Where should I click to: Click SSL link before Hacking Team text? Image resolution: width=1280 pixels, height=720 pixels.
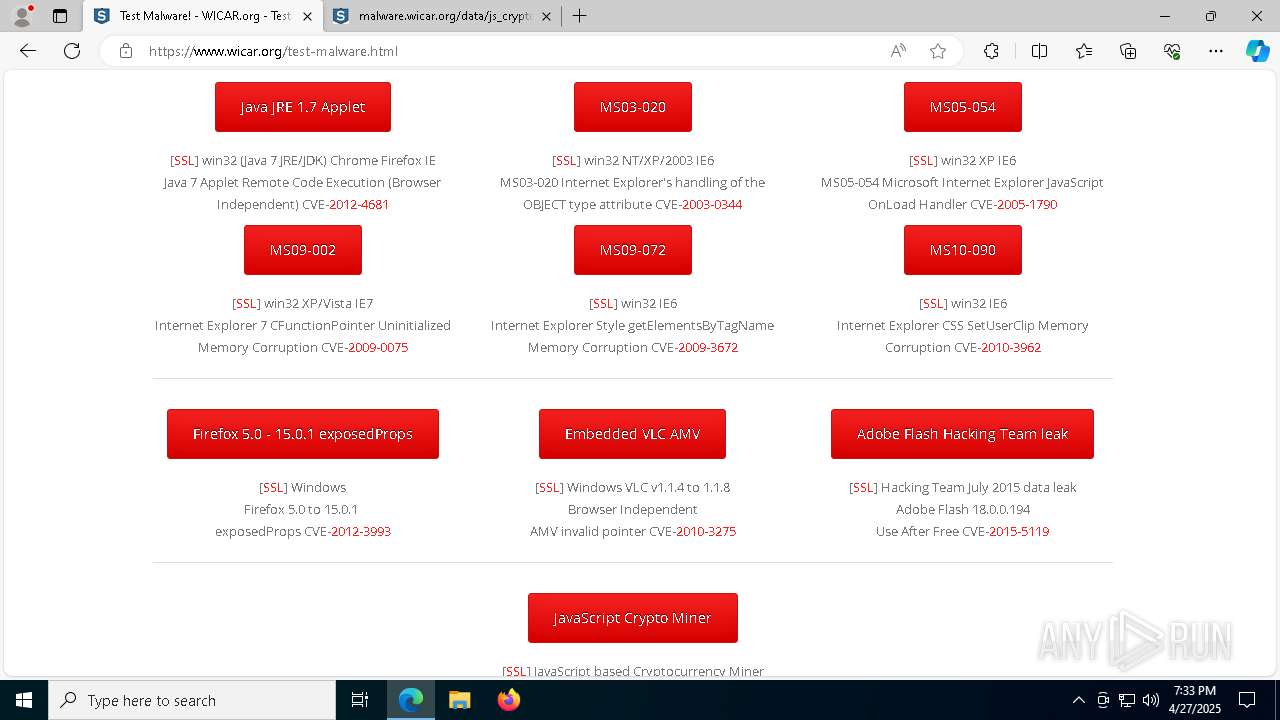click(863, 487)
